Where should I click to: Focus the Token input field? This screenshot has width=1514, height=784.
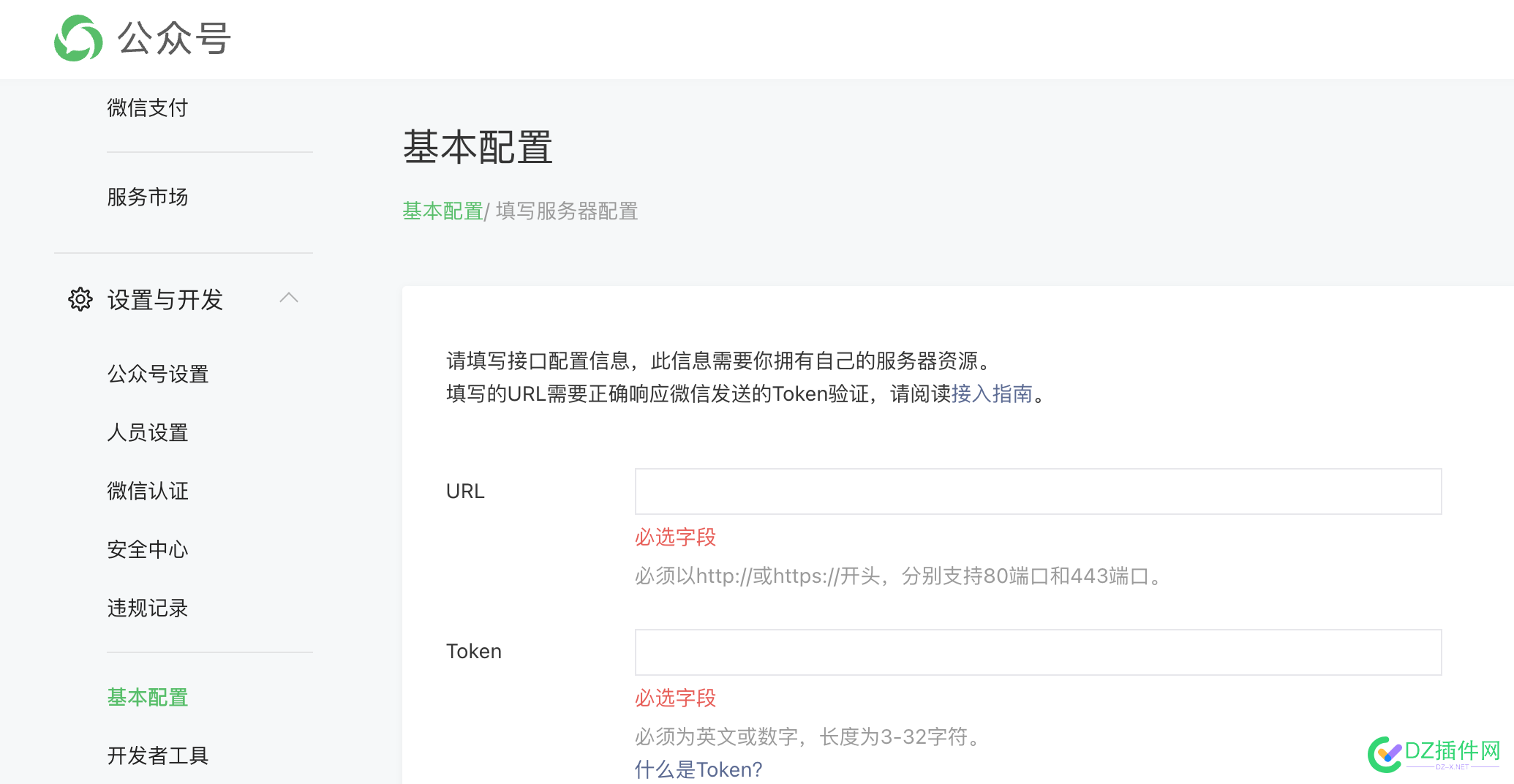1038,652
